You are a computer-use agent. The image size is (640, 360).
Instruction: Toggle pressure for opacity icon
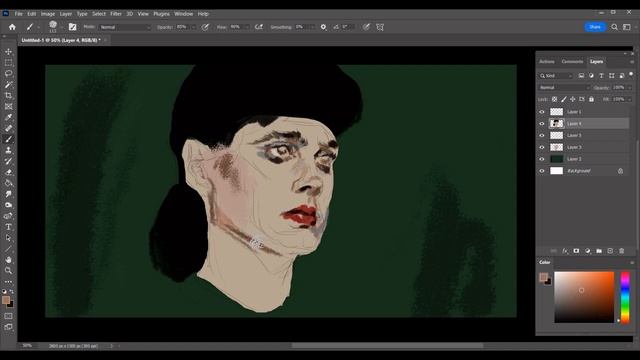(205, 27)
